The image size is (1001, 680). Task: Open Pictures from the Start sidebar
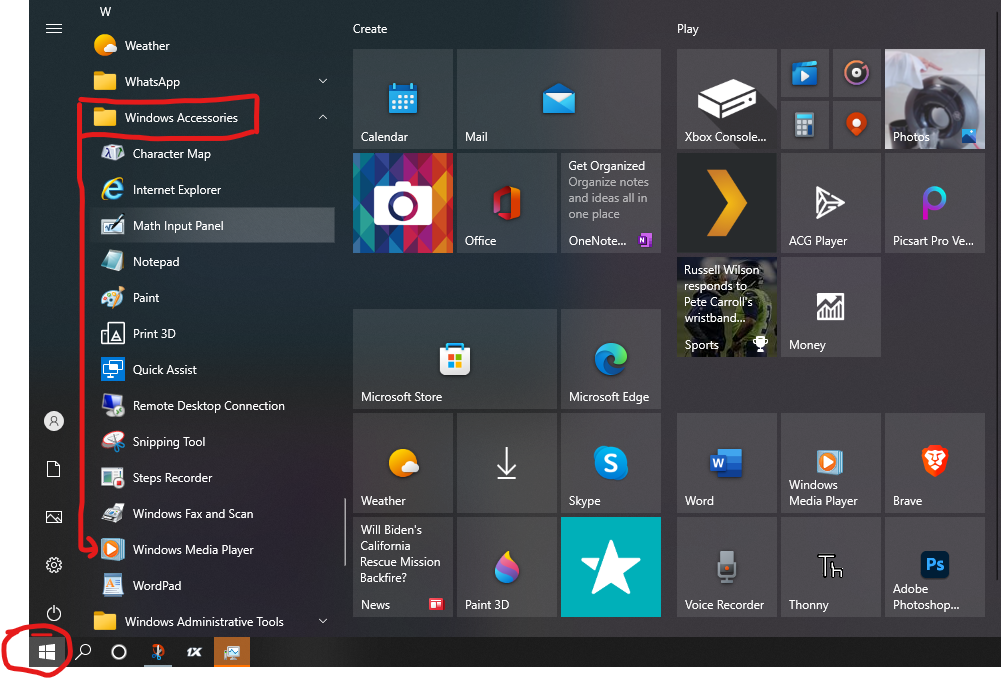[x=54, y=517]
